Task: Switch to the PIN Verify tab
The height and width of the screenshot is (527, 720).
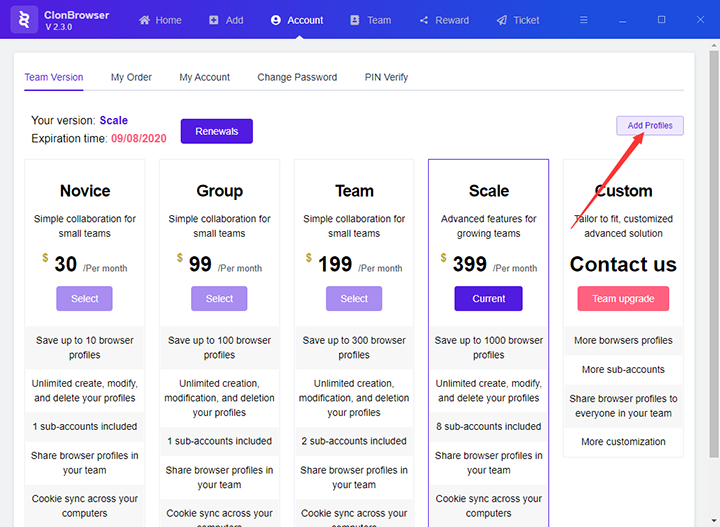Action: click(x=386, y=77)
